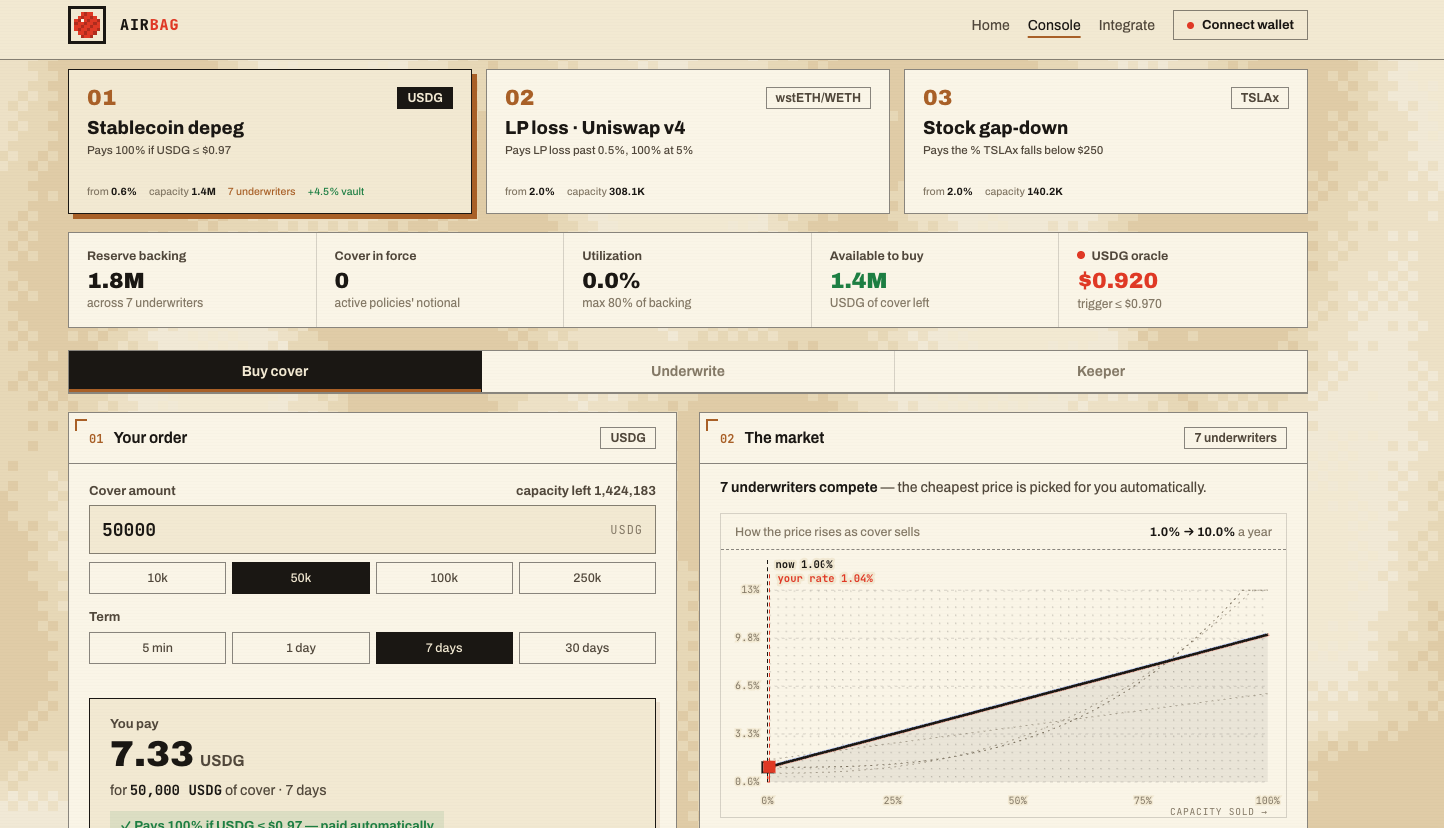Viewport: 1444px width, 828px height.
Task: Click the wstETH/WETH badge
Action: [818, 98]
